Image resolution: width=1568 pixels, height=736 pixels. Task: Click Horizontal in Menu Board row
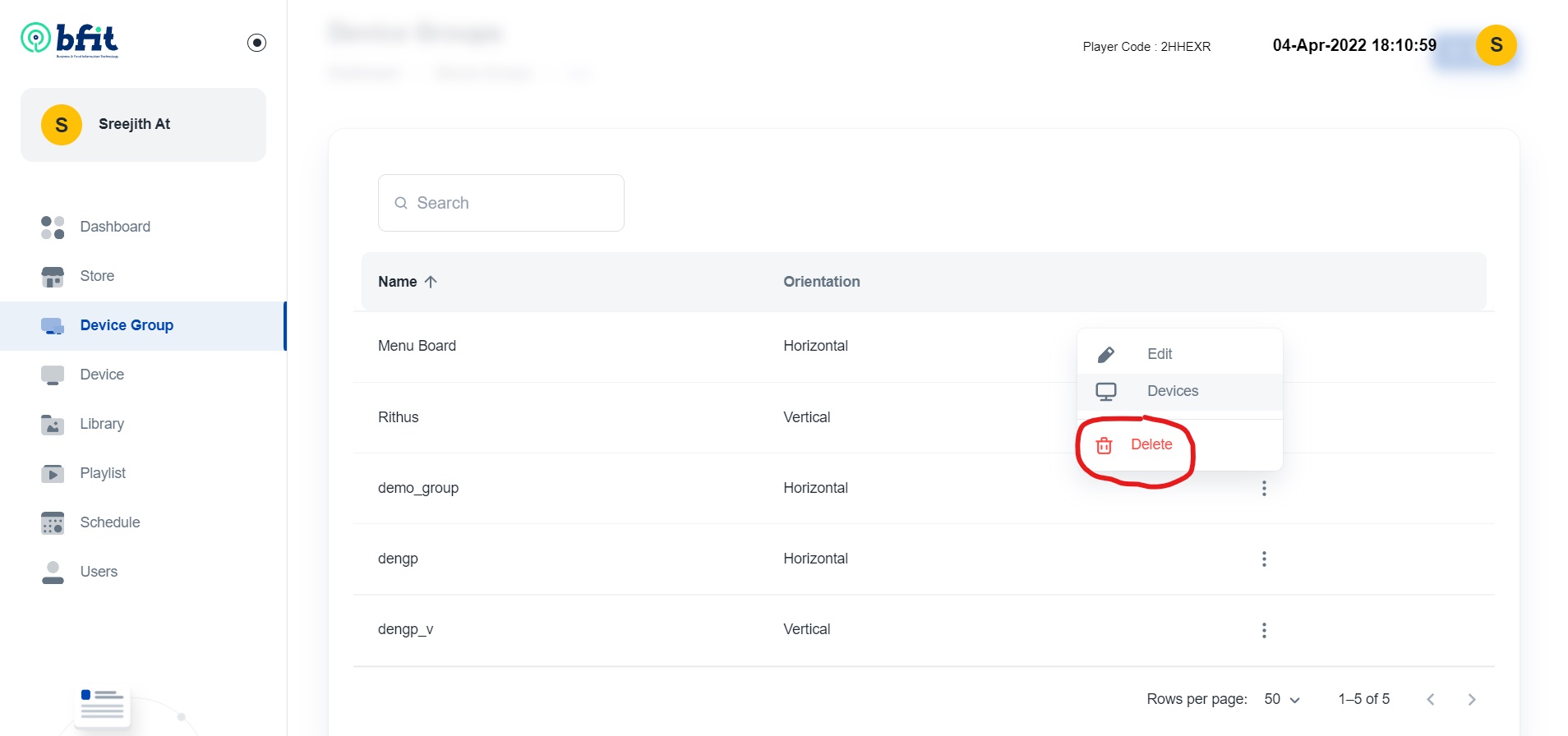815,346
